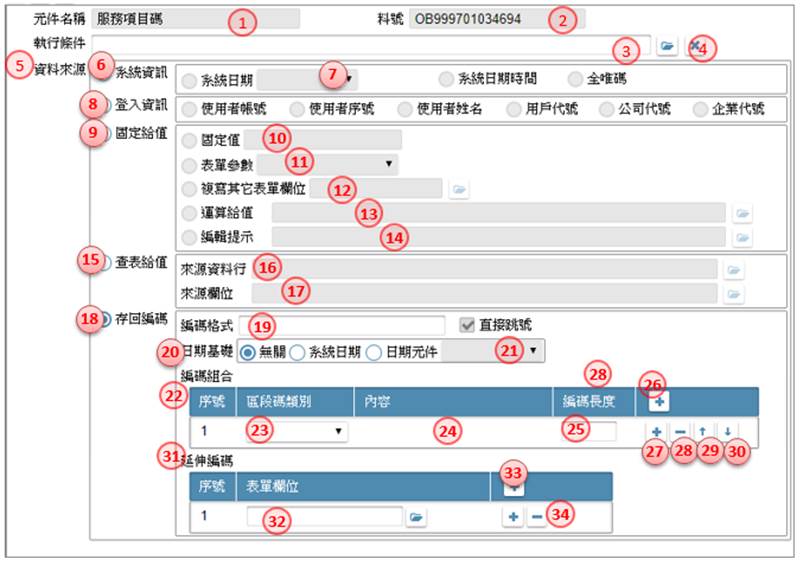
Task: Choose 企業代號 radio option
Action: 700,109
